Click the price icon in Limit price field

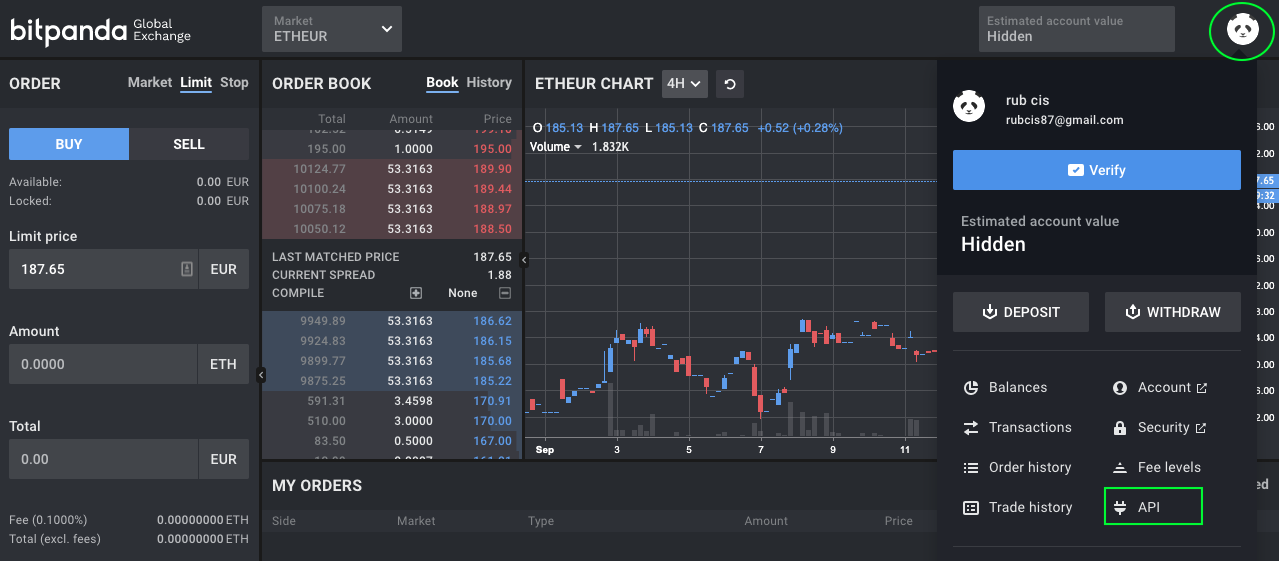[186, 269]
